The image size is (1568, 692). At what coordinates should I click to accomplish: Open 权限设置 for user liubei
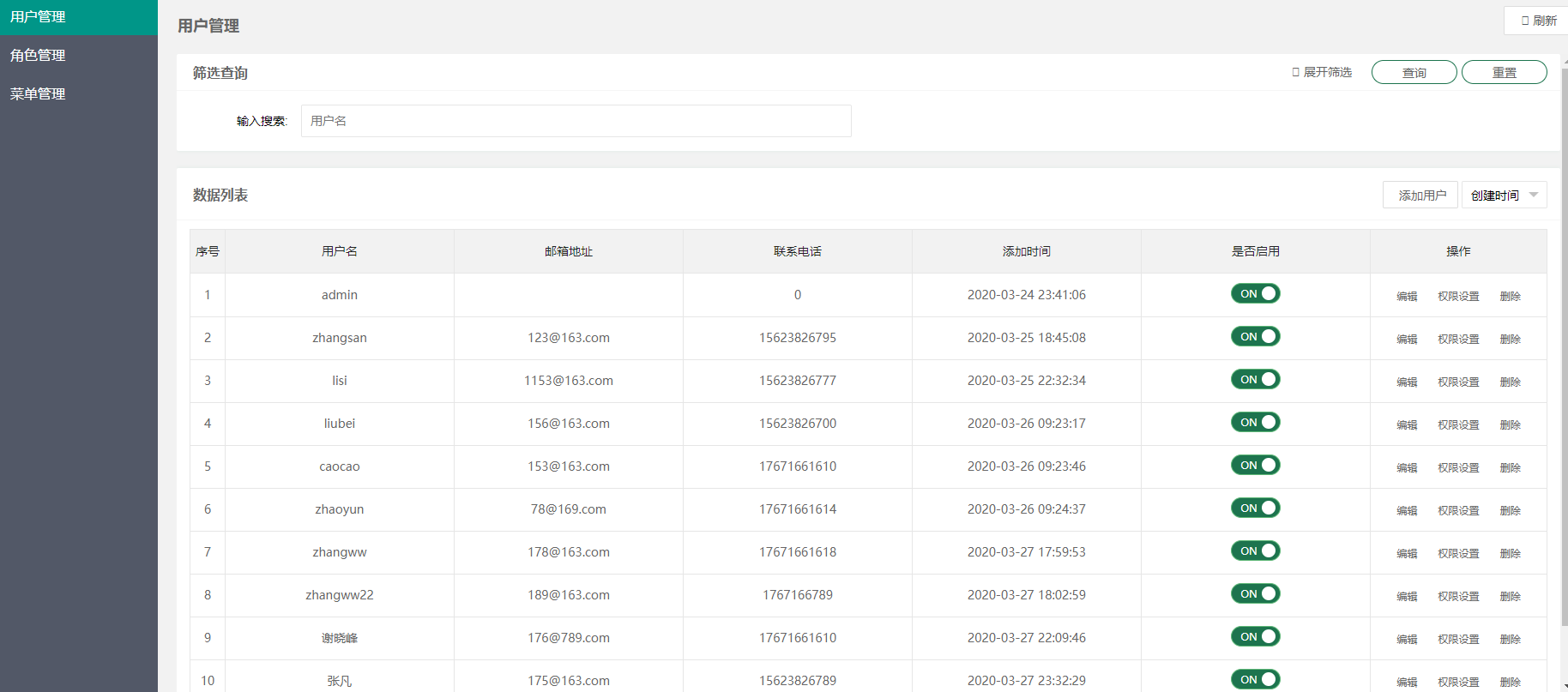click(x=1458, y=425)
